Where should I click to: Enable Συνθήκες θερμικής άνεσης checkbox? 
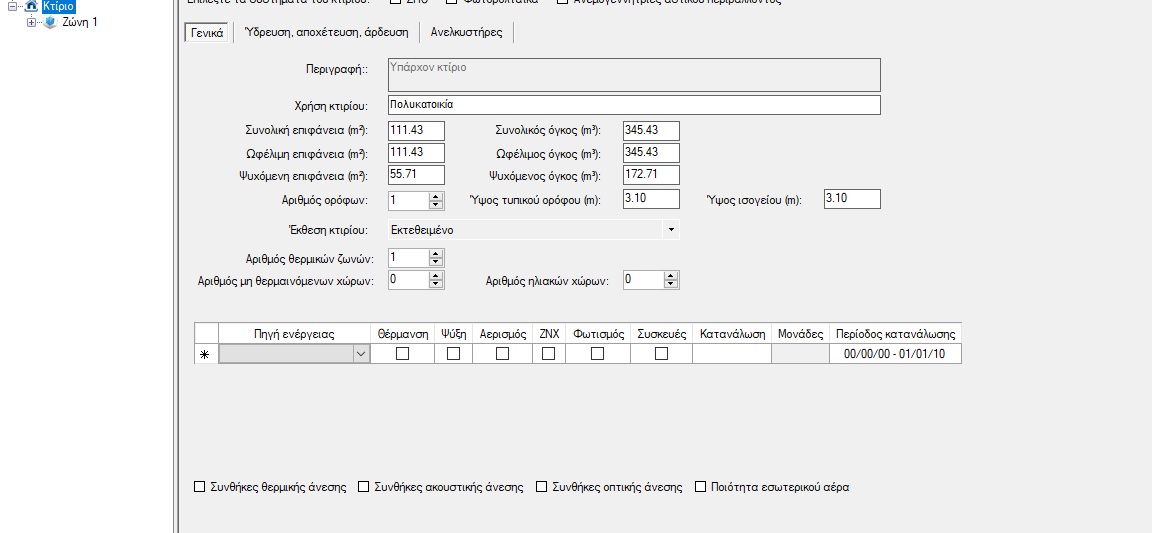[x=199, y=487]
